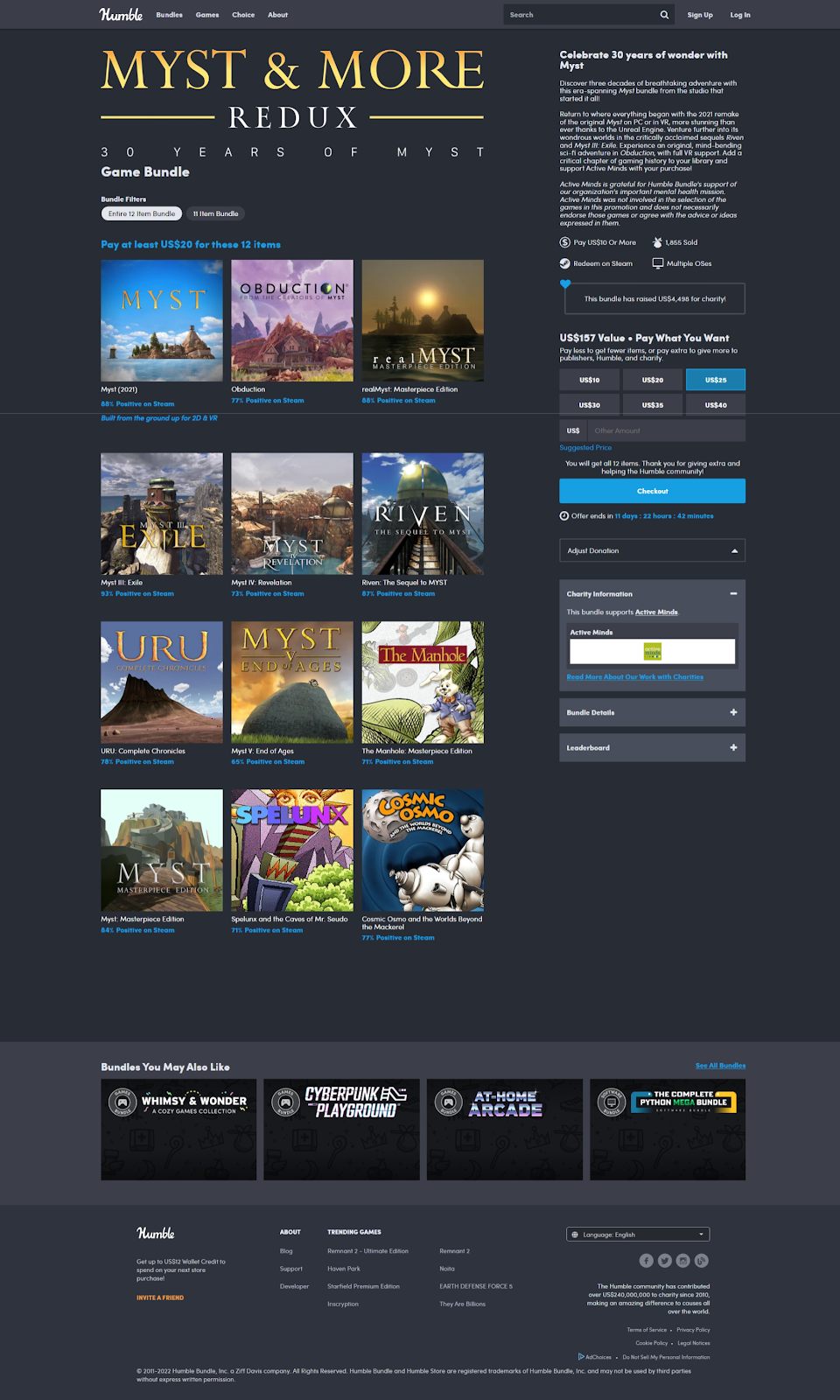Open the realMyst Masterpiece Edition thumbnail
The image size is (840, 1400).
click(423, 320)
